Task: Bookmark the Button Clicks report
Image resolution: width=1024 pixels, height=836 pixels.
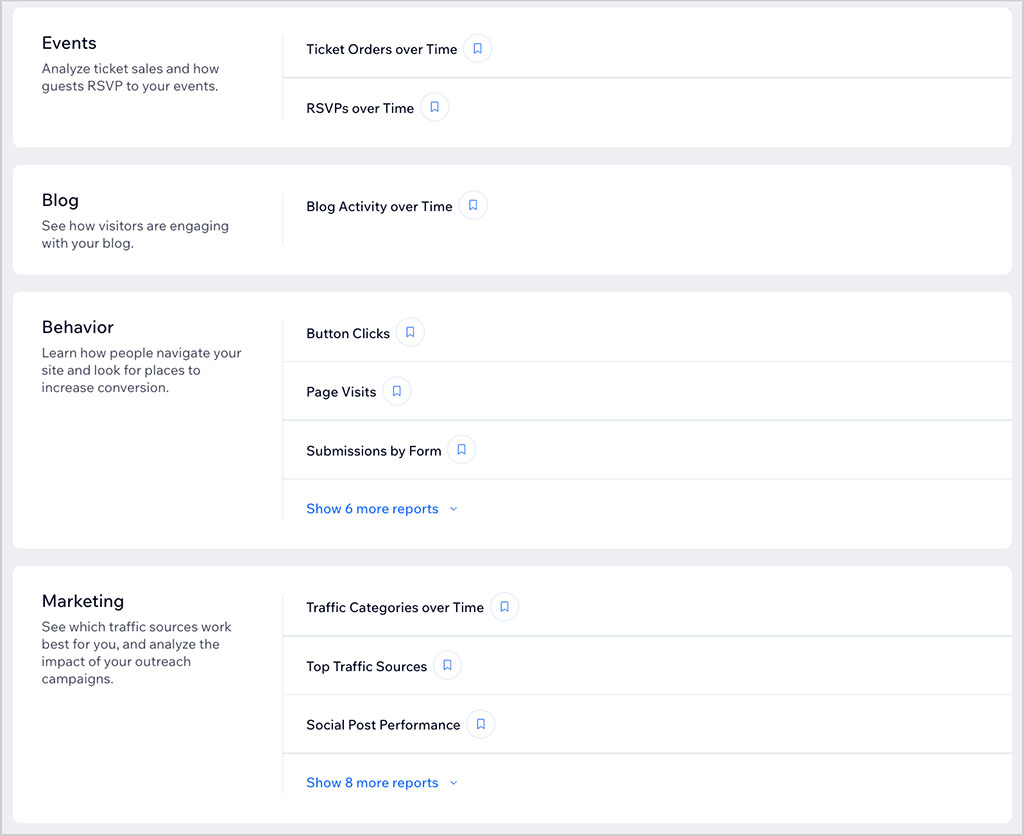Action: point(410,332)
